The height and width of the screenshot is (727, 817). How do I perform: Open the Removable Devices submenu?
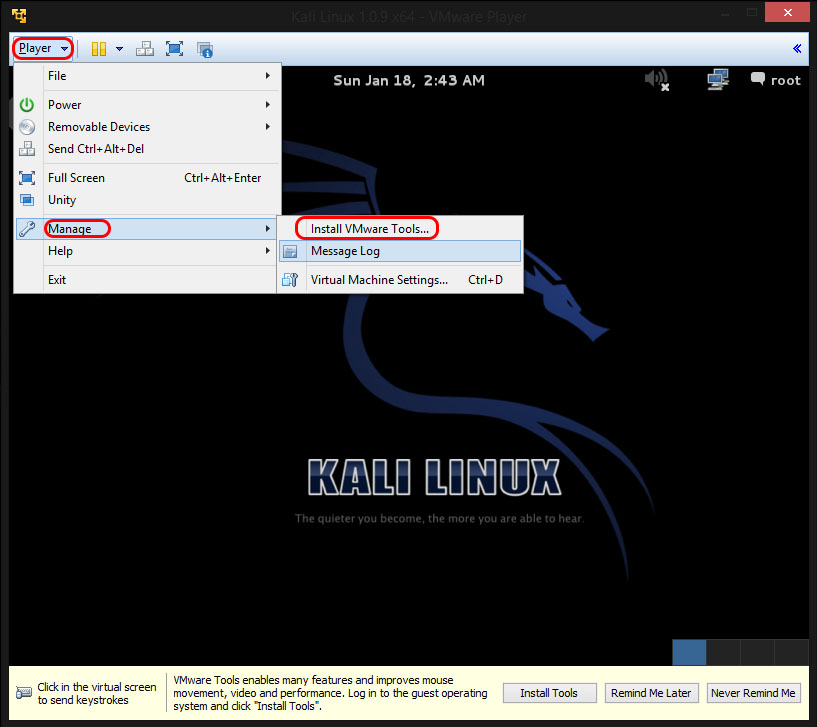tap(147, 127)
